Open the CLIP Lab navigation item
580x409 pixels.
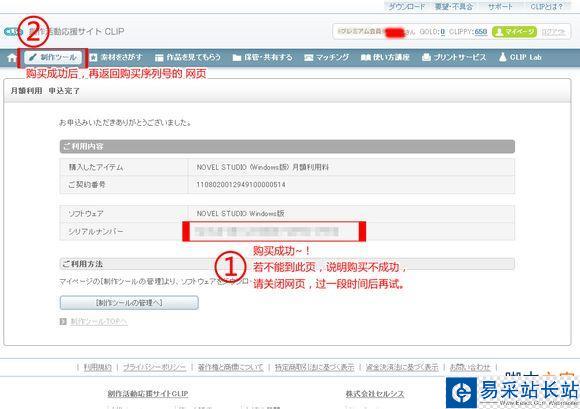(x=520, y=57)
